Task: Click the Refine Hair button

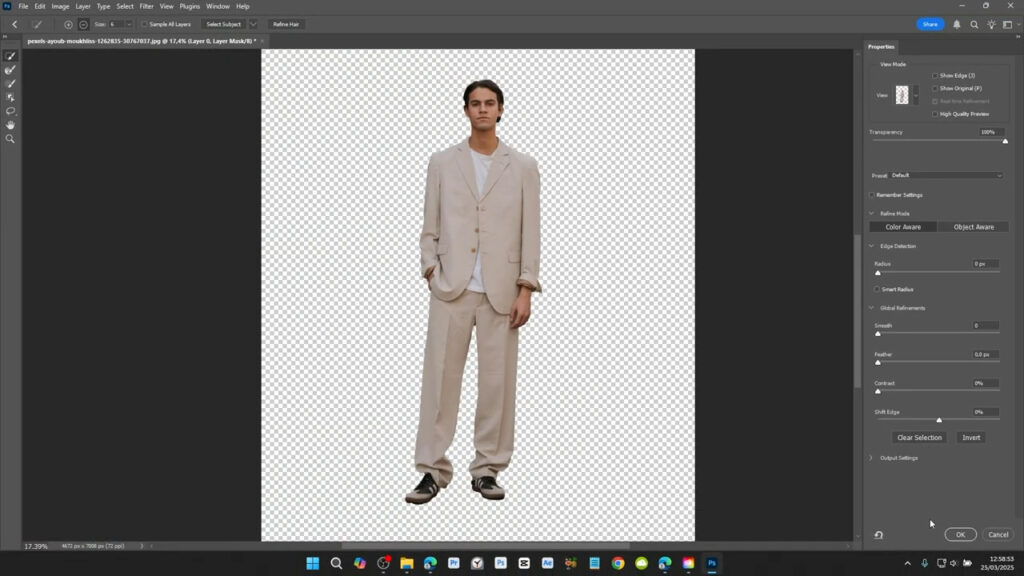Action: (x=287, y=24)
